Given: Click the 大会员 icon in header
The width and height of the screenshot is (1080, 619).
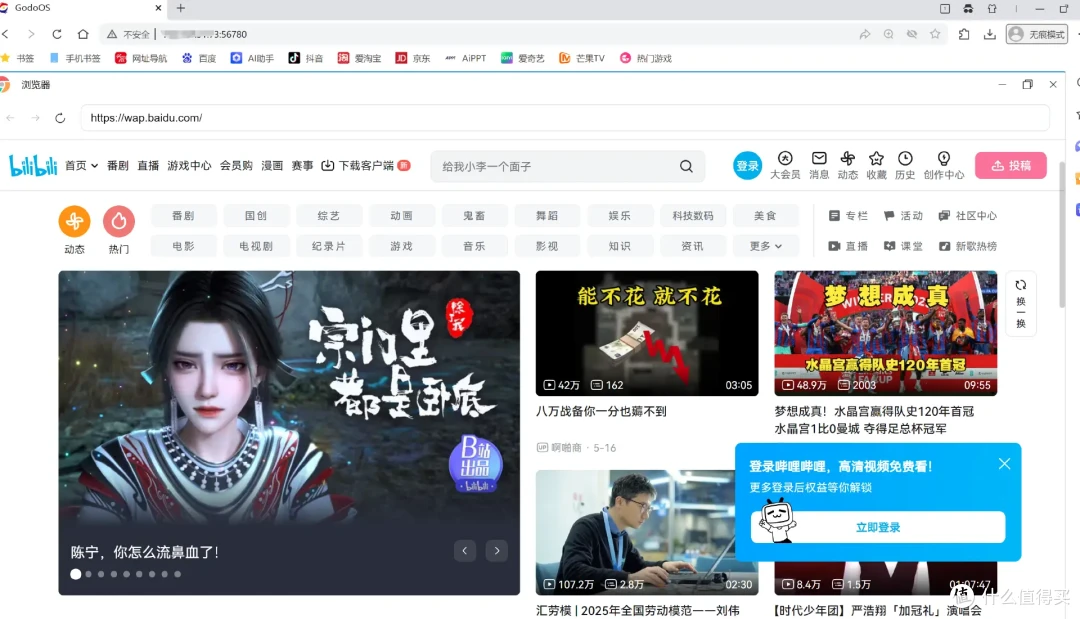Looking at the screenshot, I should (785, 158).
